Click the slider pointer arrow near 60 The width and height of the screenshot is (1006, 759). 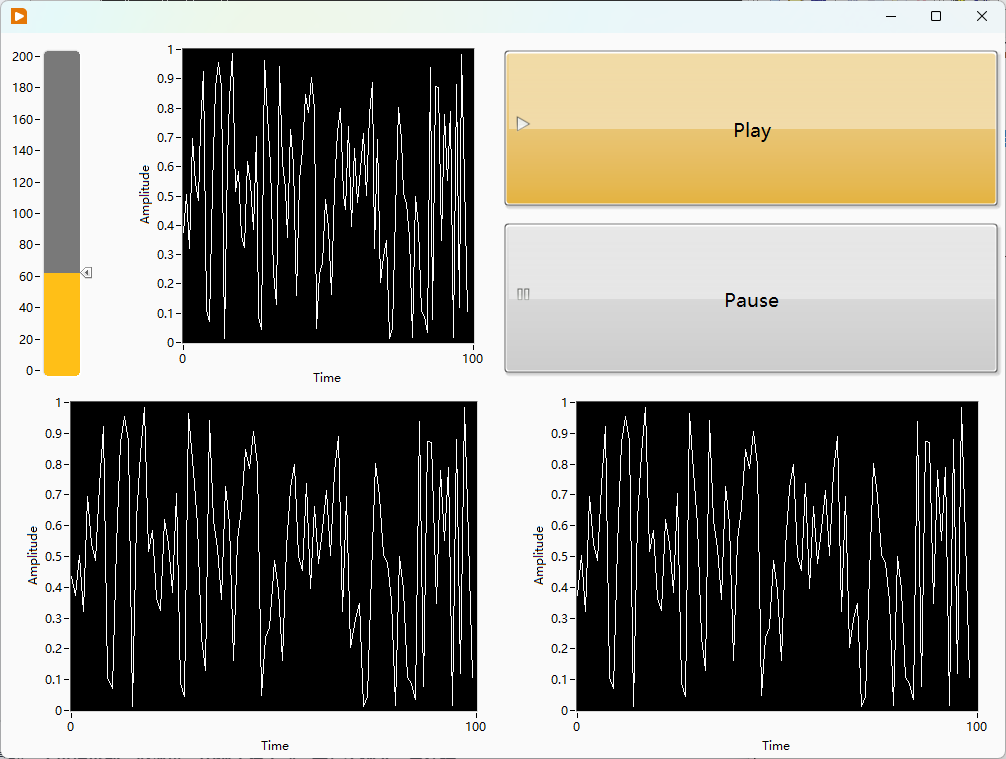point(87,273)
